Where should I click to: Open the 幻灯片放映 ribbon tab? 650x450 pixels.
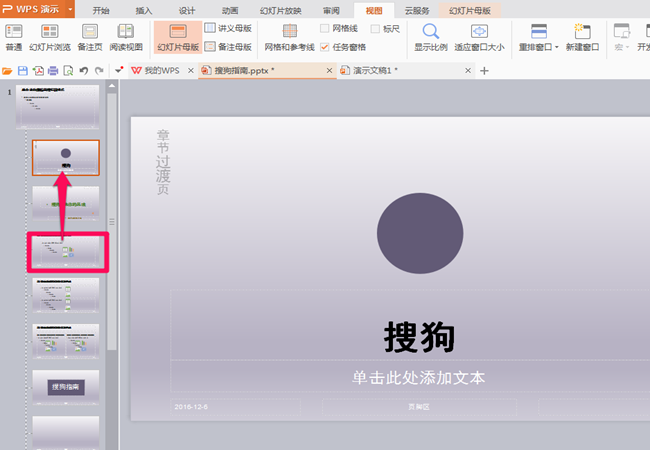pos(281,10)
